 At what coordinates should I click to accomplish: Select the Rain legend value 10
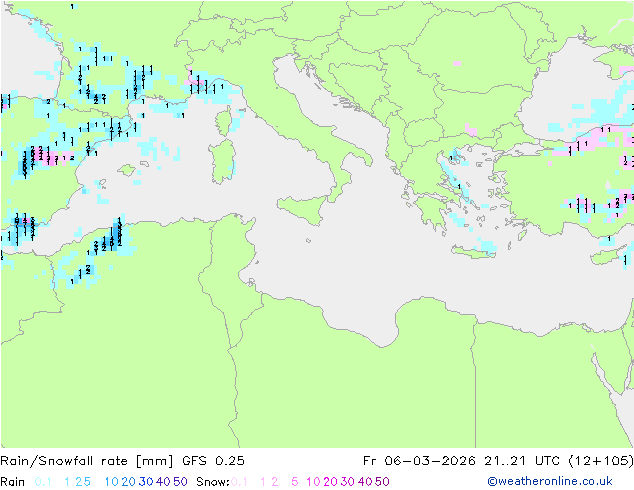[x=111, y=482]
